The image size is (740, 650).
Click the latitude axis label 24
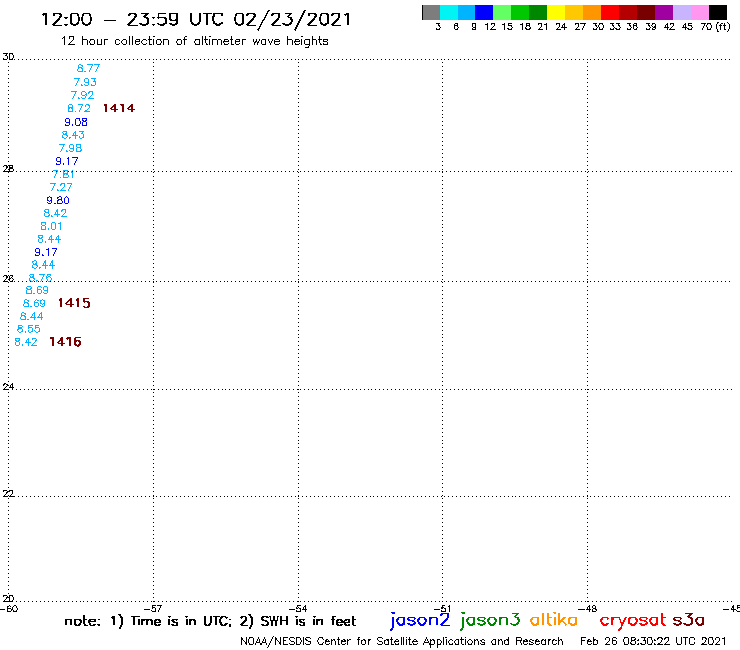coord(8,387)
